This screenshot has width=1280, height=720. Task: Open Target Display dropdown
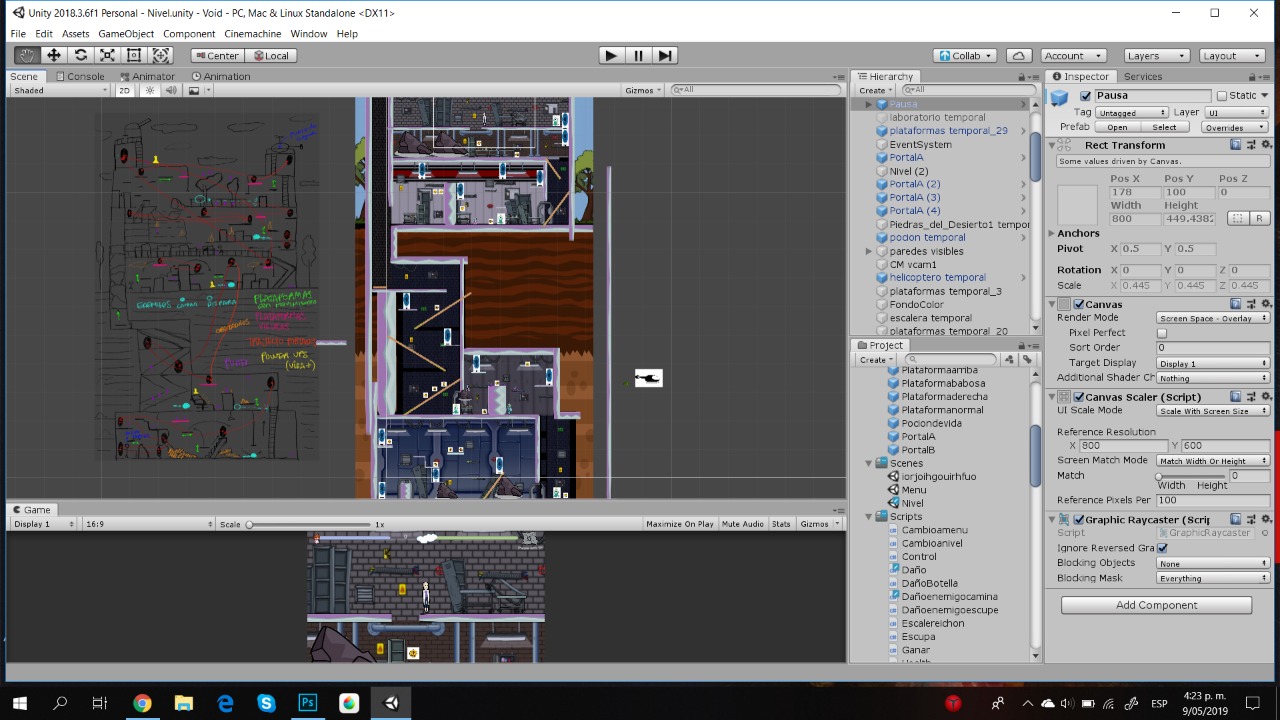[x=1213, y=364]
